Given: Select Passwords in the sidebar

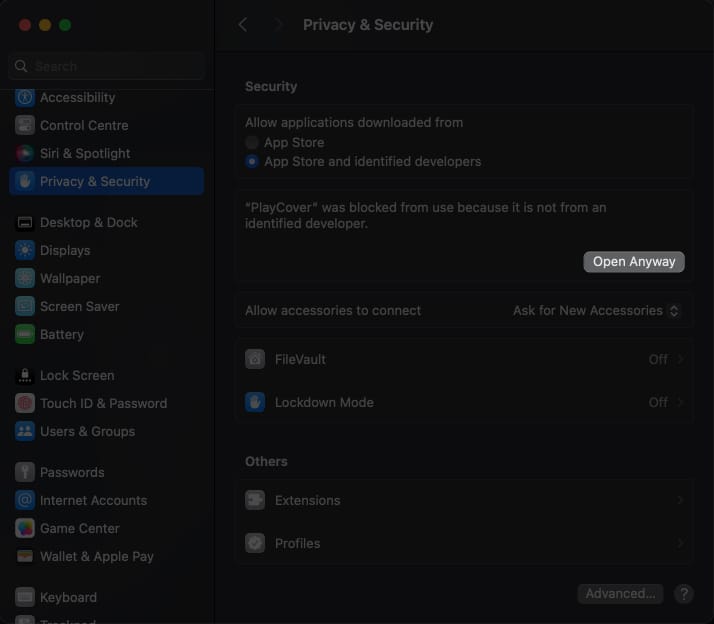Looking at the screenshot, I should coord(107,472).
